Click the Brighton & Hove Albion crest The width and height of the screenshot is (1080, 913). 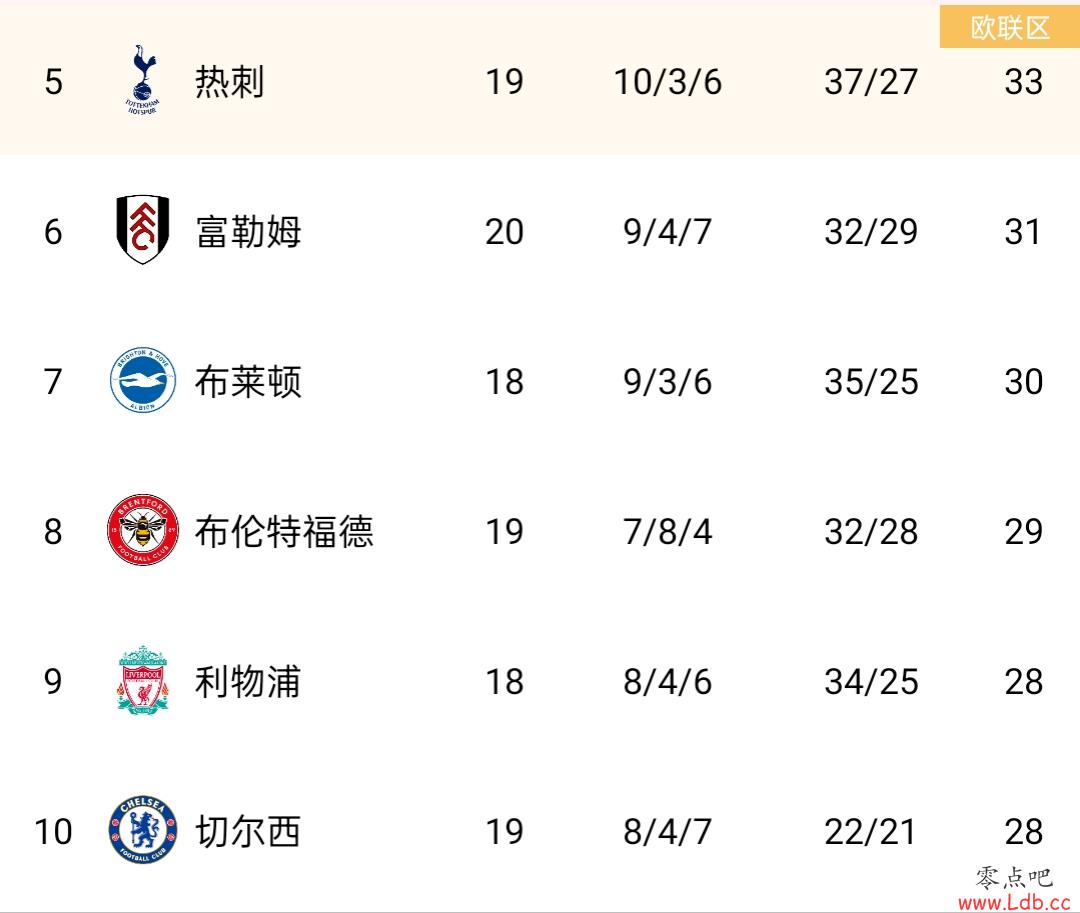pyautogui.click(x=143, y=380)
